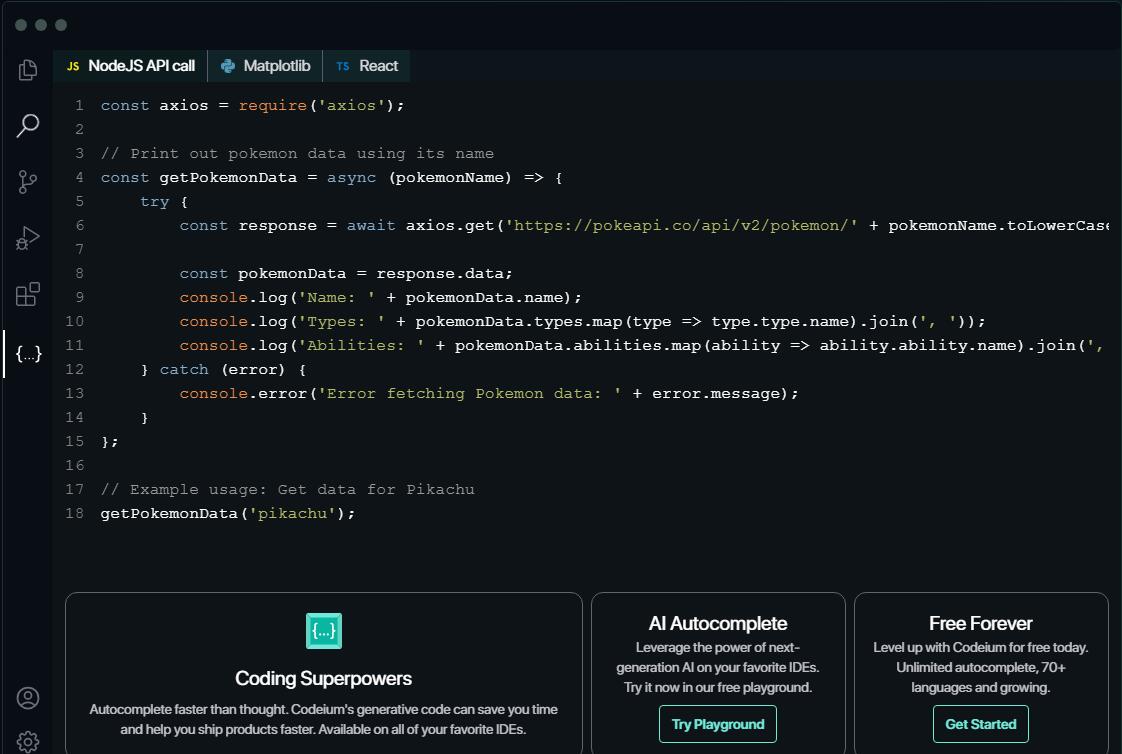1122x754 pixels.
Task: Click the Get Started button
Action: point(980,724)
